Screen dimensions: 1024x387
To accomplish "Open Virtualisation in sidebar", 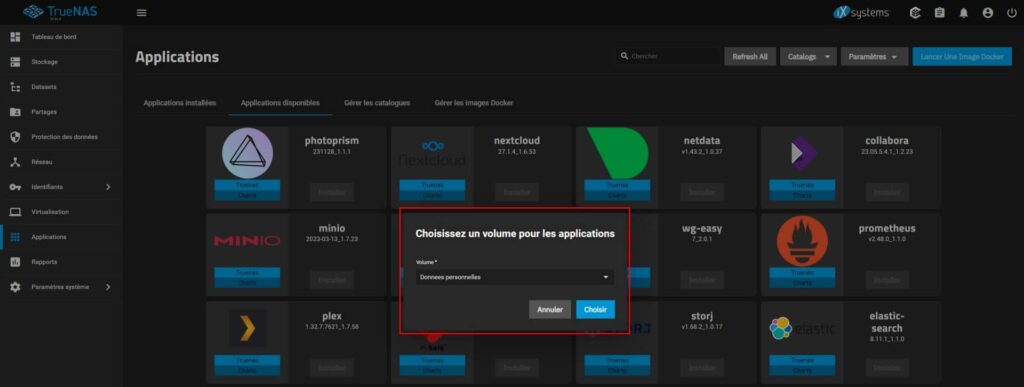I will 61,212.
